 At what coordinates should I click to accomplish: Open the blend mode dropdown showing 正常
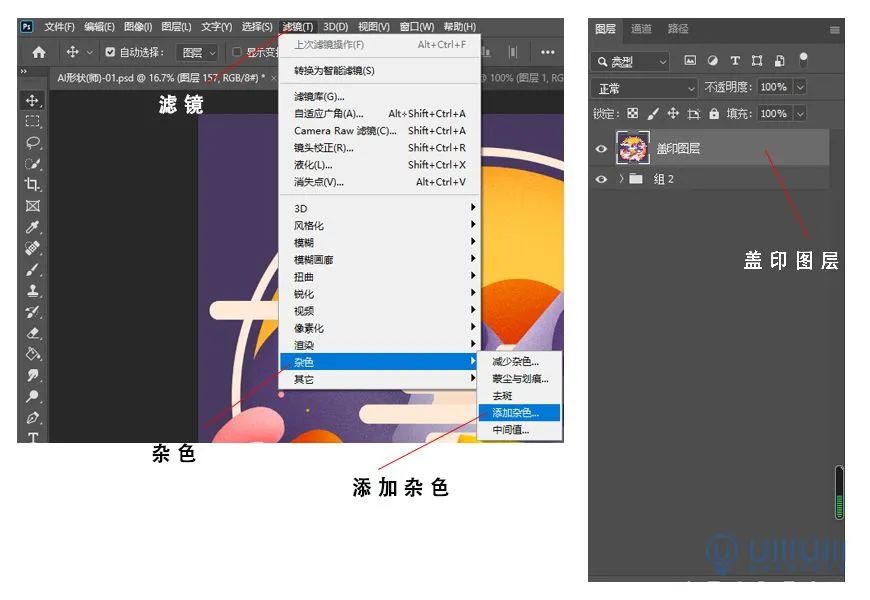[x=644, y=87]
